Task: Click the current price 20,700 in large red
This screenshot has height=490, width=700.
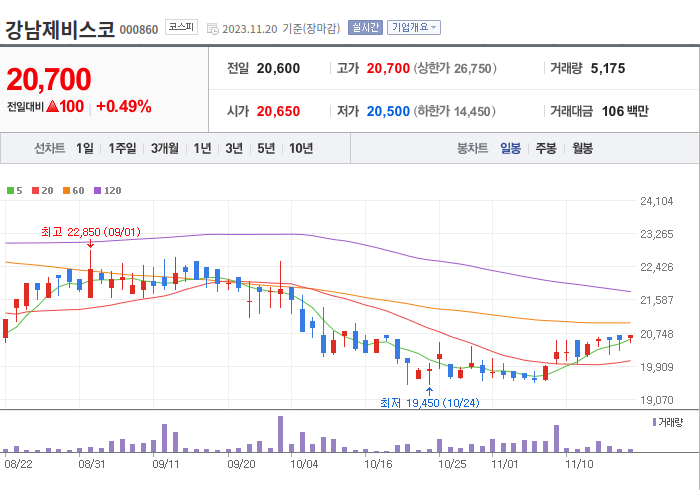Action: click(x=49, y=79)
